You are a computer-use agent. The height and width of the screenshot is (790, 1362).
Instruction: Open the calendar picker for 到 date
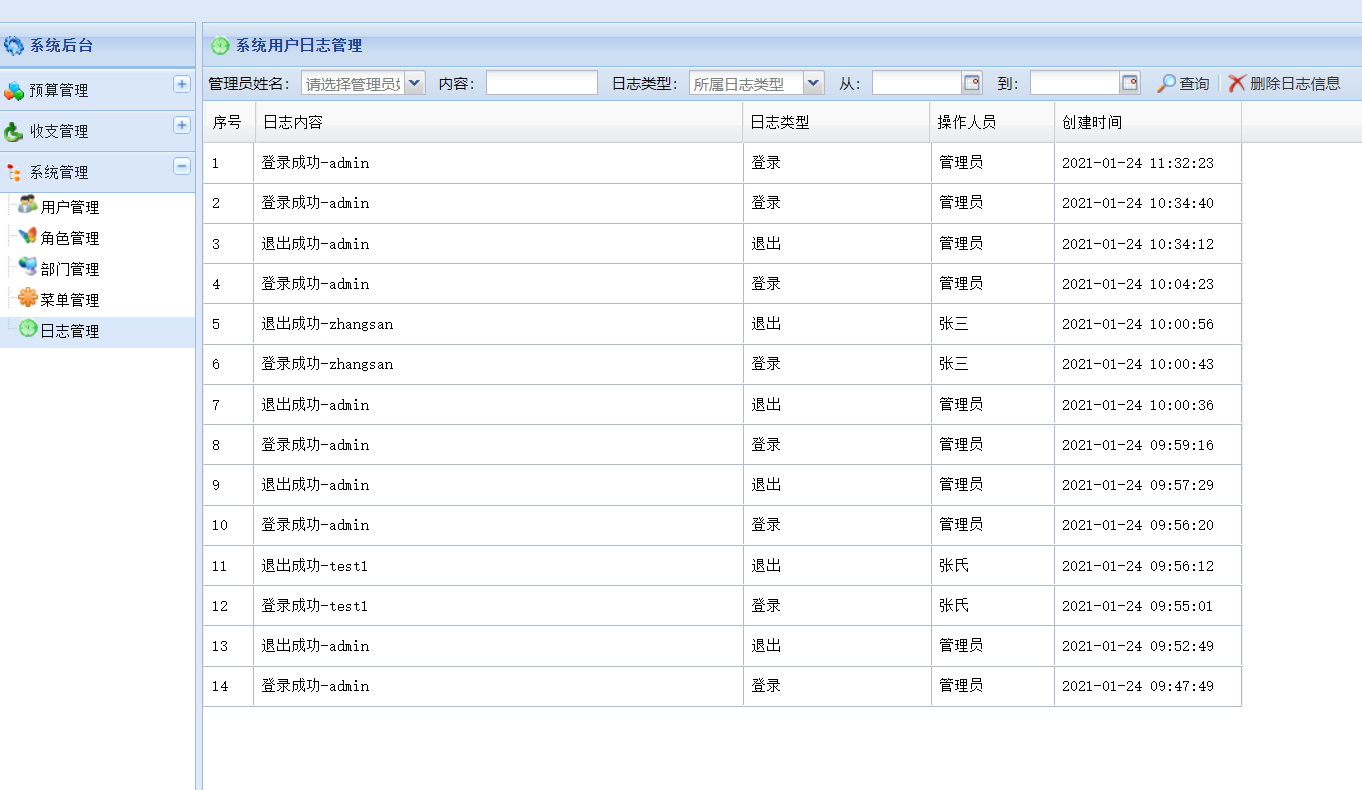click(x=1130, y=83)
